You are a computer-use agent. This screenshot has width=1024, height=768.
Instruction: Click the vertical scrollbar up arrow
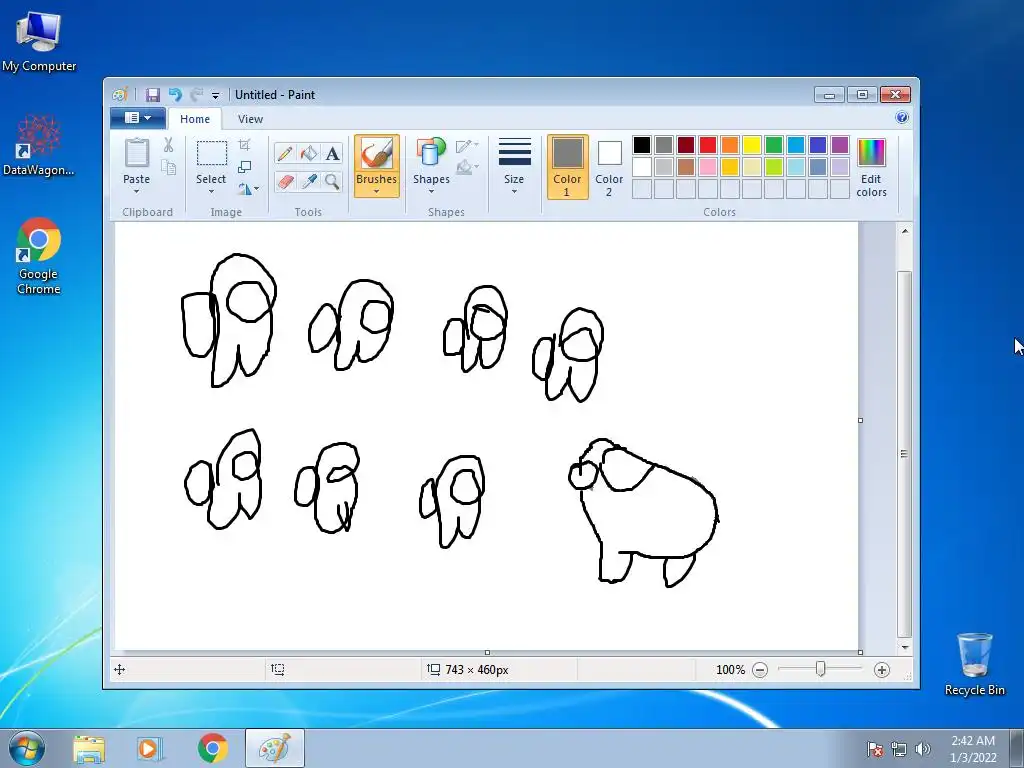pos(904,231)
